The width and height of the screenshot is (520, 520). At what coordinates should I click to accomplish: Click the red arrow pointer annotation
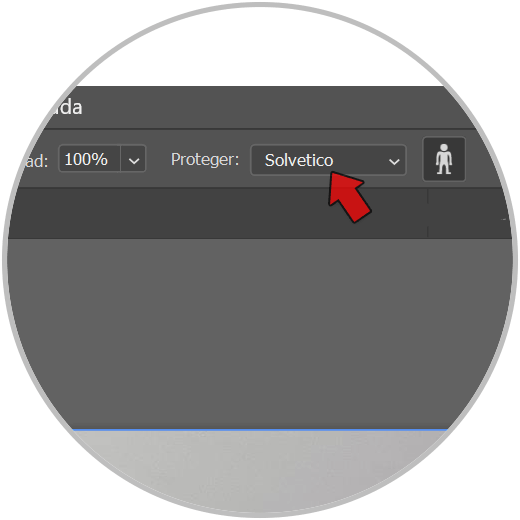point(349,197)
